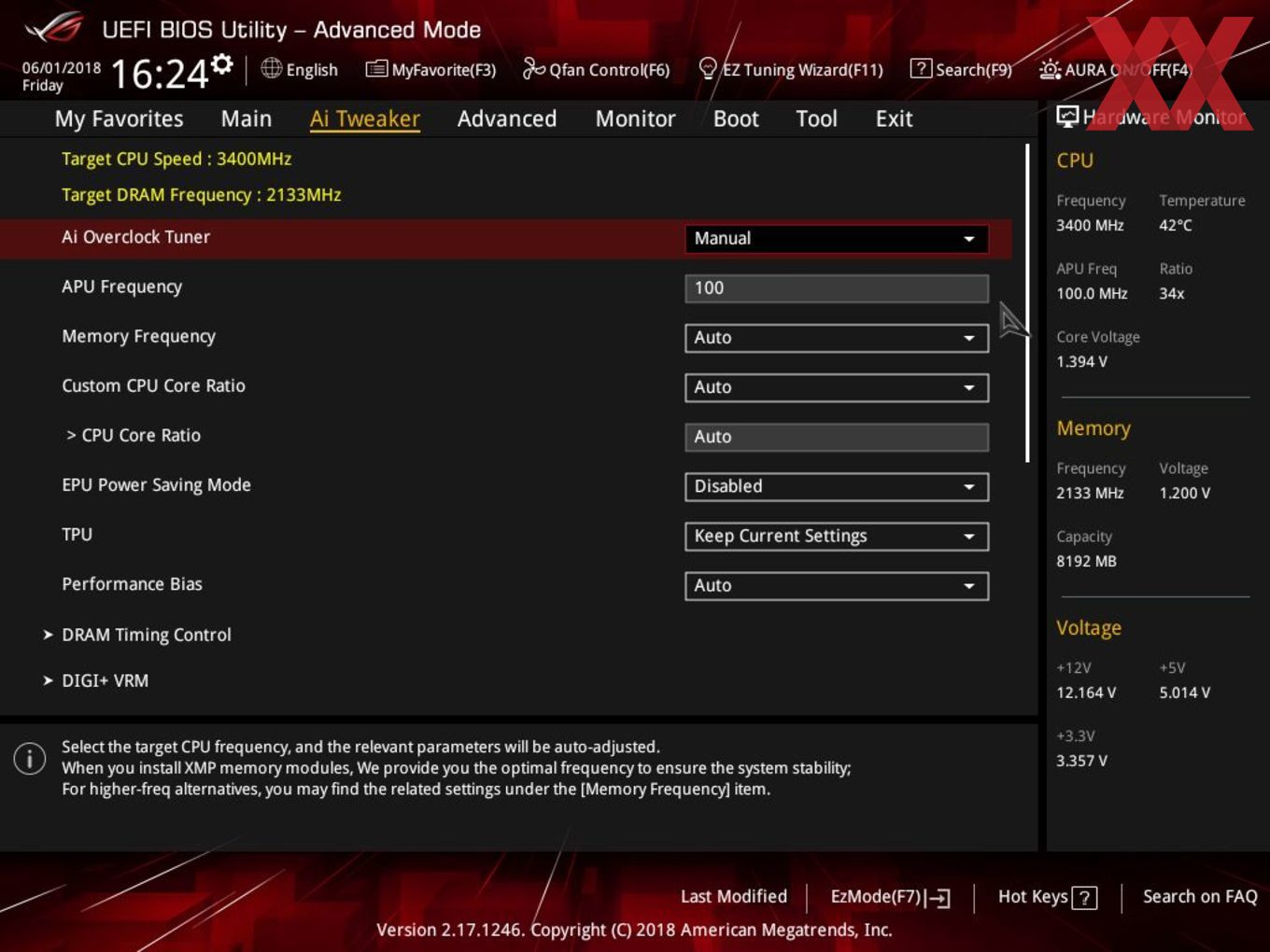This screenshot has width=1270, height=952.
Task: Click the settings list vertical scrollbar
Action: (x=1027, y=302)
